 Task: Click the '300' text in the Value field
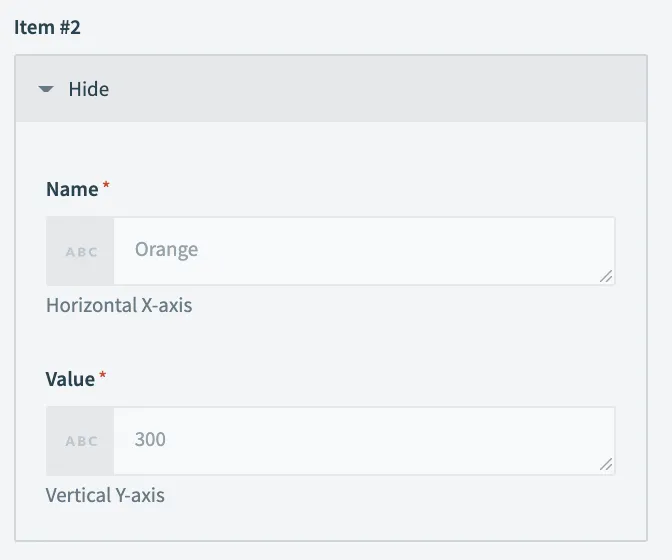tap(150, 439)
